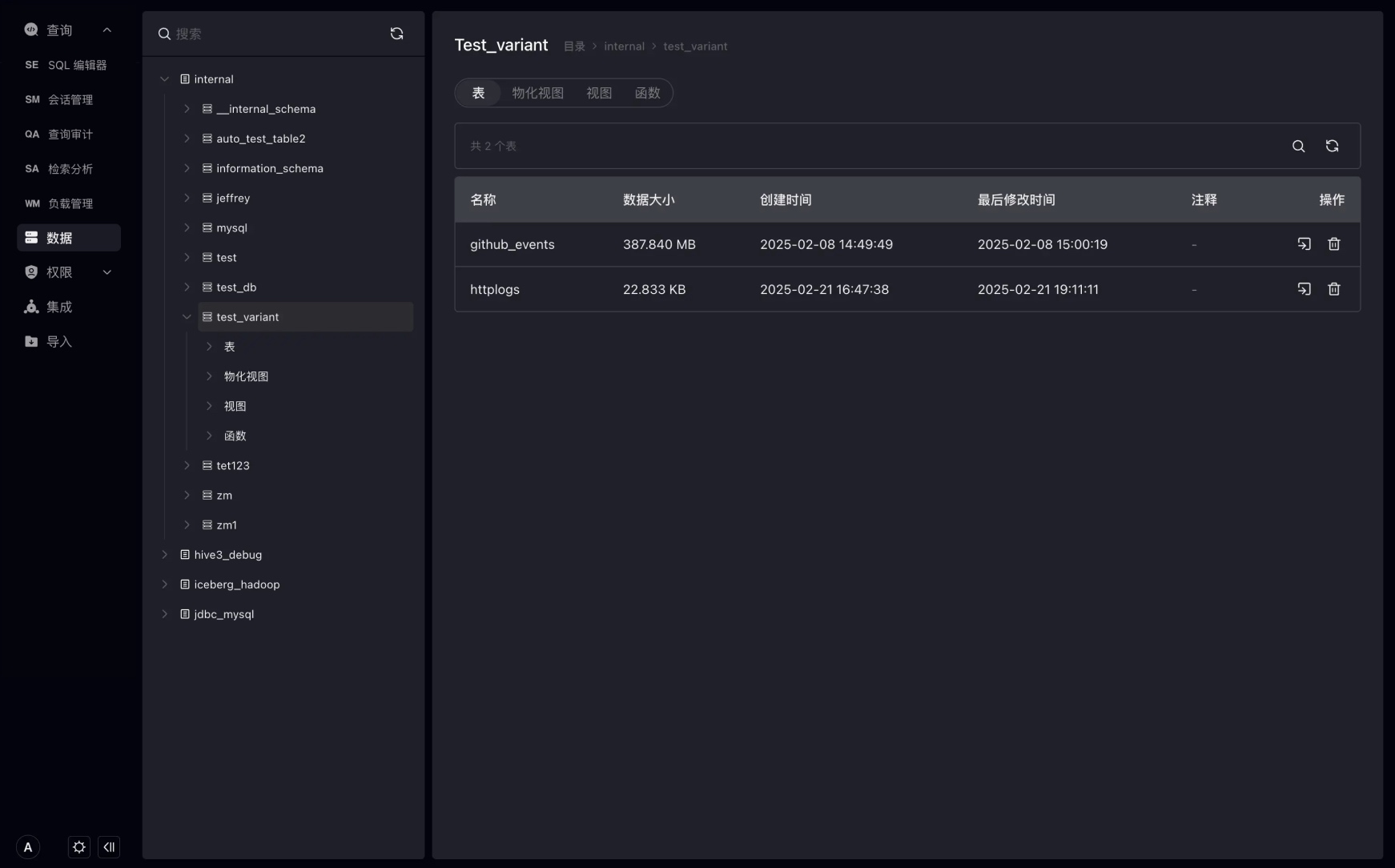Open the 导入 sidebar section
Image resolution: width=1395 pixels, height=868 pixels.
[68, 341]
